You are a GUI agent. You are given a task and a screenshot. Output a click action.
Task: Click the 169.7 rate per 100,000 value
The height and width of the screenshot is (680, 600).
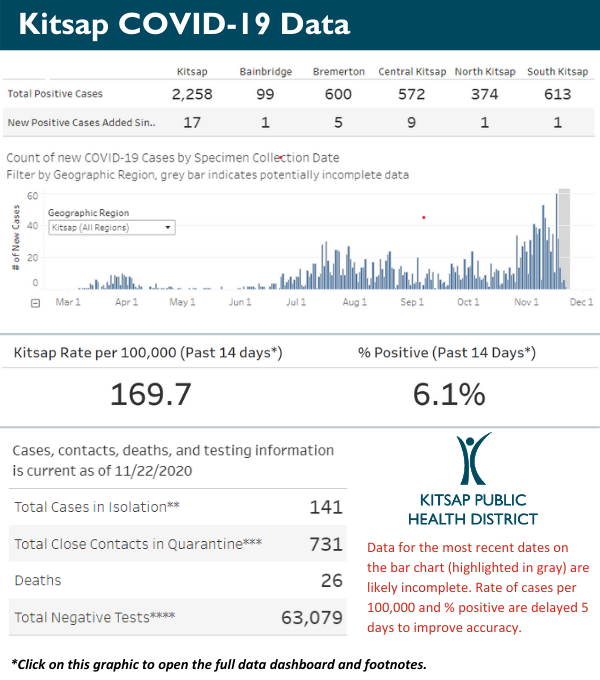tap(149, 394)
